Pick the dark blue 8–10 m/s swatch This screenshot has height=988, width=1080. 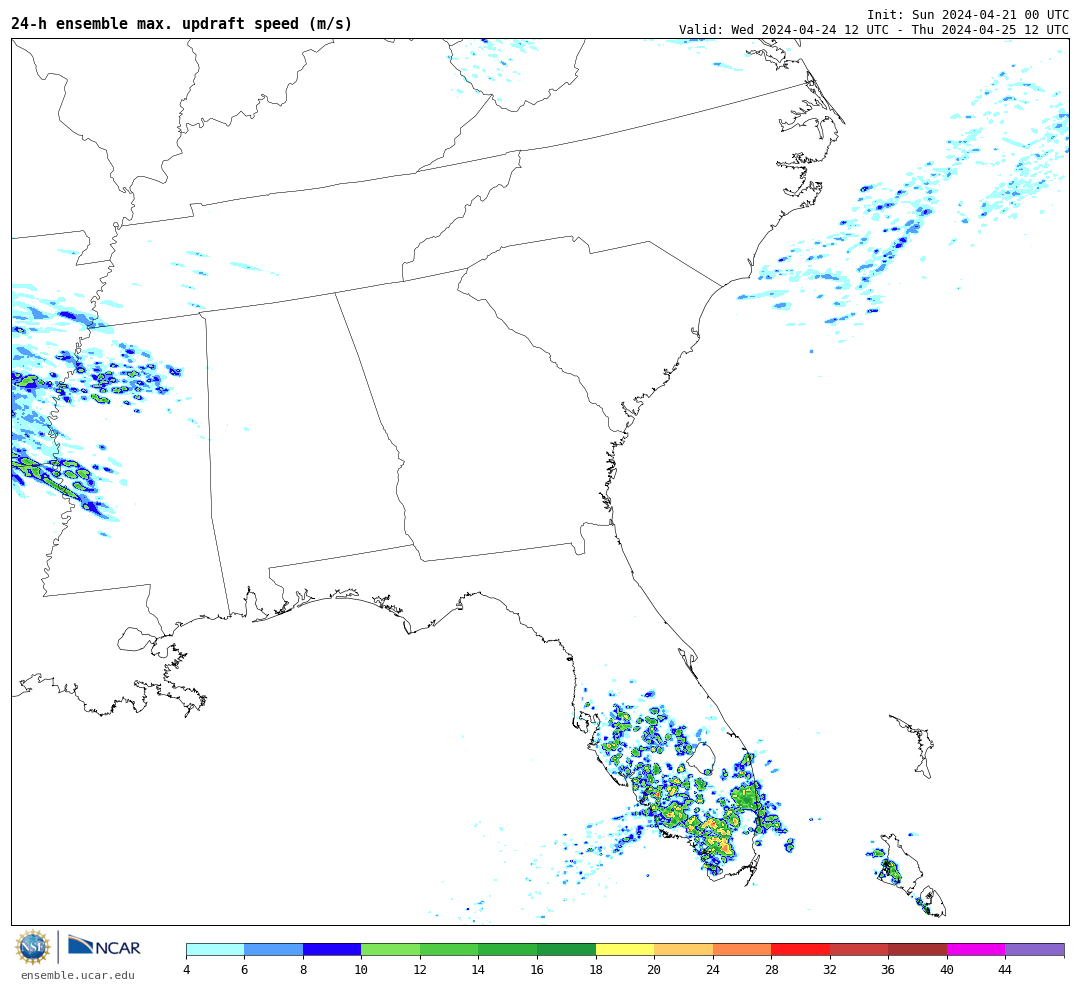(332, 949)
